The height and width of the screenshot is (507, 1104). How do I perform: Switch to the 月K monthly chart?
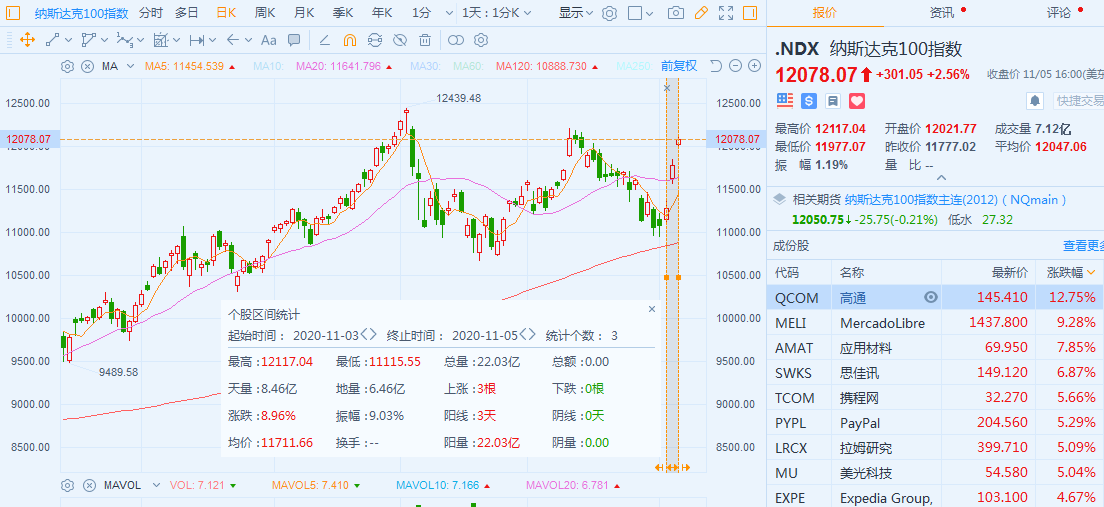pos(304,13)
